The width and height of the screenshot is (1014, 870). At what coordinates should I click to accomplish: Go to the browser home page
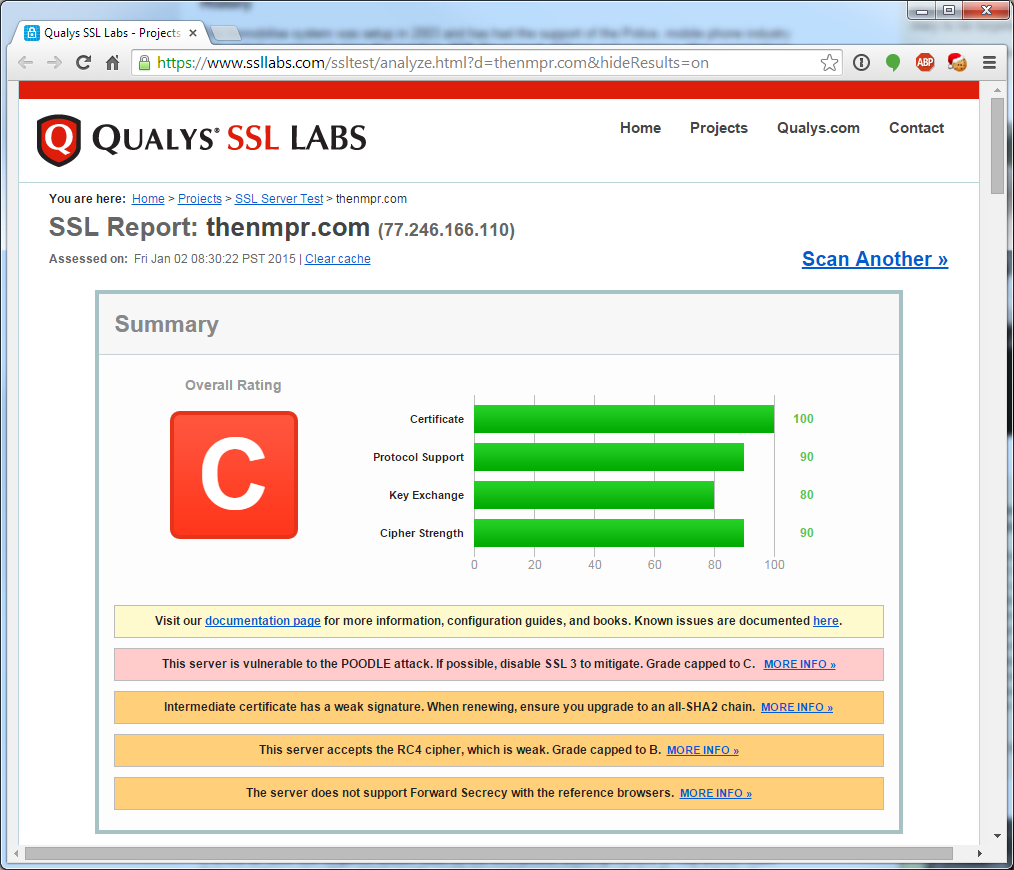click(x=113, y=62)
